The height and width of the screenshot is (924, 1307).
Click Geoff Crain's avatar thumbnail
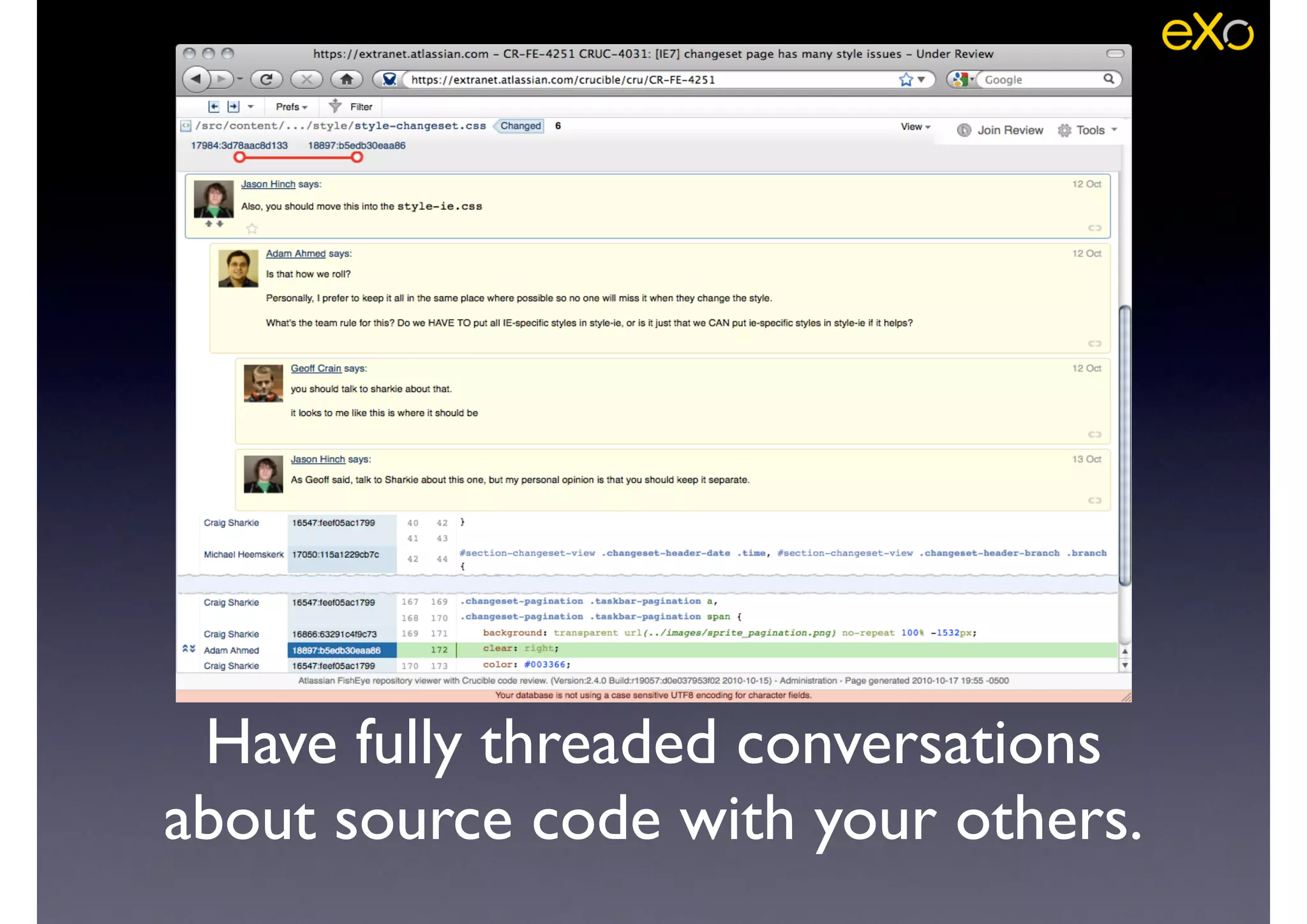(263, 383)
